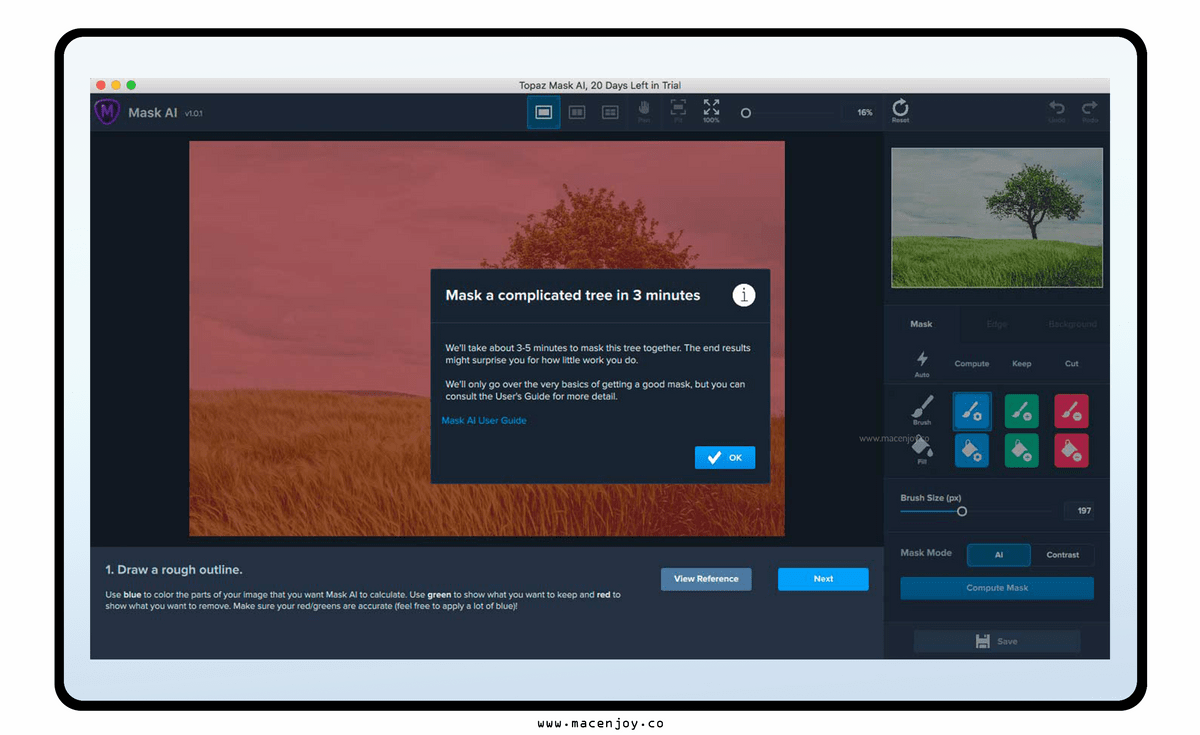
Task: Select the green Keep brush
Action: pyautogui.click(x=1022, y=410)
